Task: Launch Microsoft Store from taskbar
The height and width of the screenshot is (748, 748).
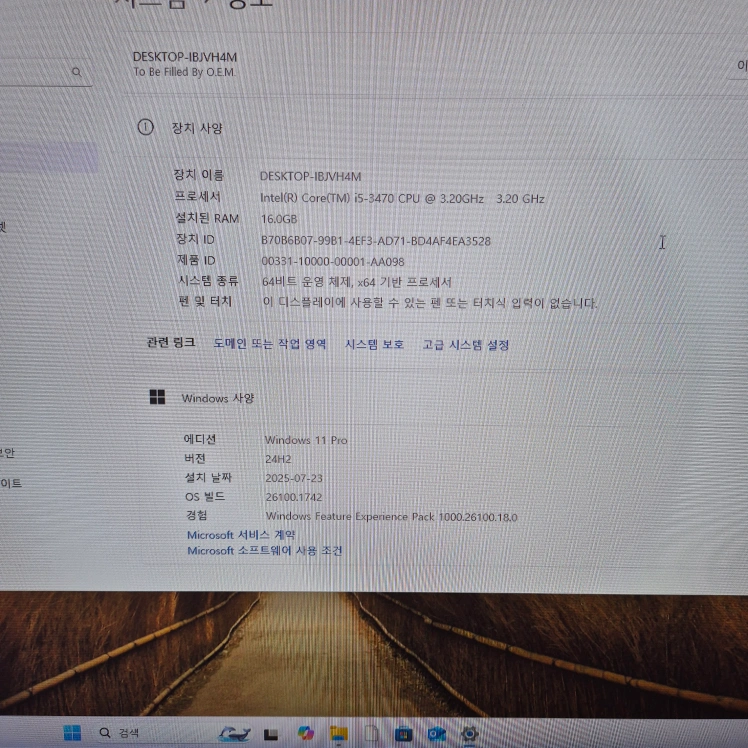Action: [x=404, y=734]
